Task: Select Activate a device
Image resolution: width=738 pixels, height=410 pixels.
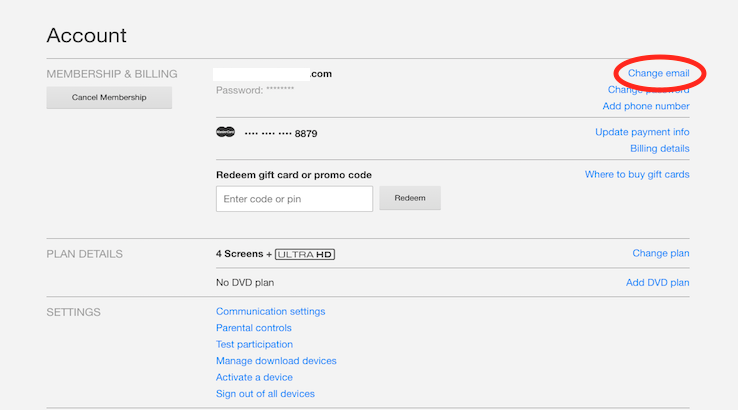Action: pos(254,377)
